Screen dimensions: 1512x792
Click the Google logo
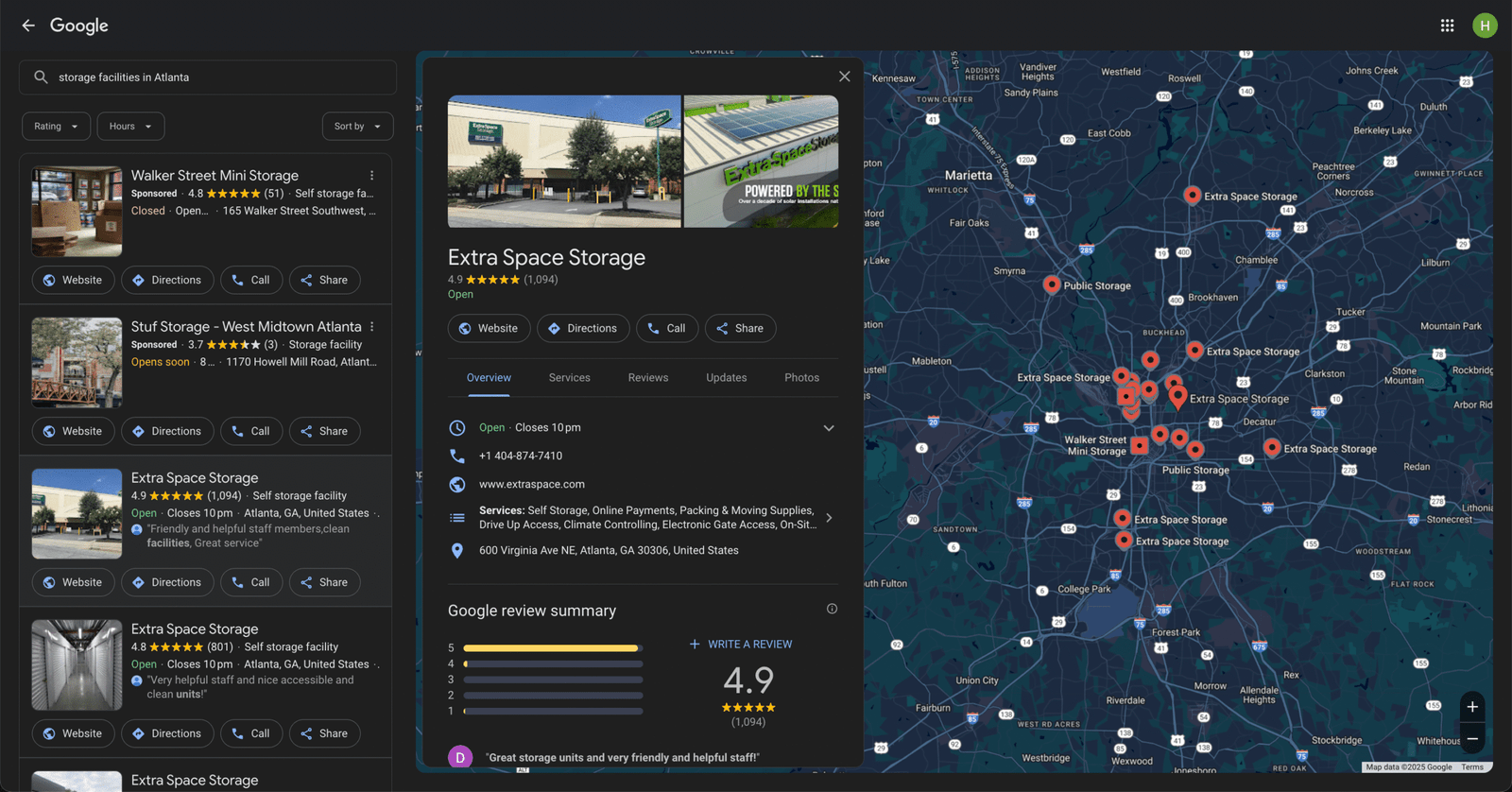pyautogui.click(x=79, y=26)
